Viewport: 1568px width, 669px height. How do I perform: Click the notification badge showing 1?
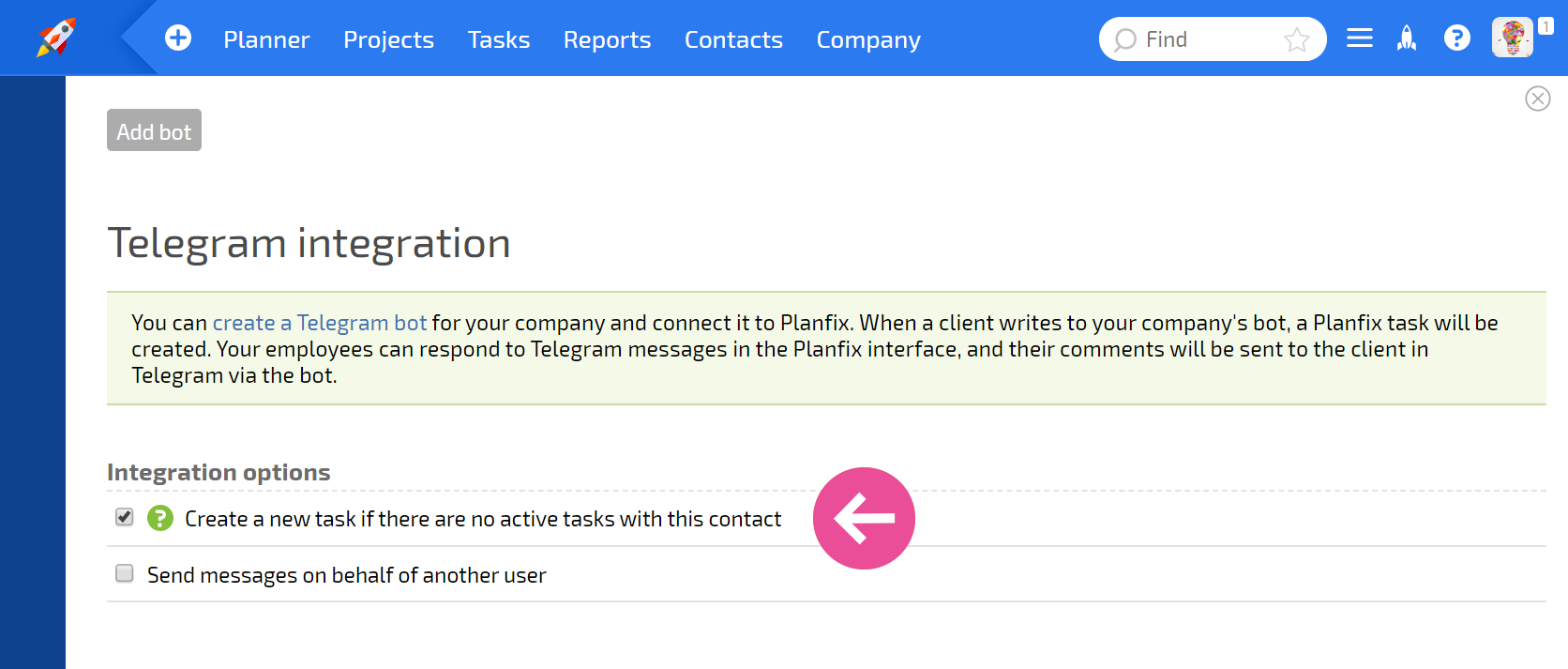[1545, 27]
